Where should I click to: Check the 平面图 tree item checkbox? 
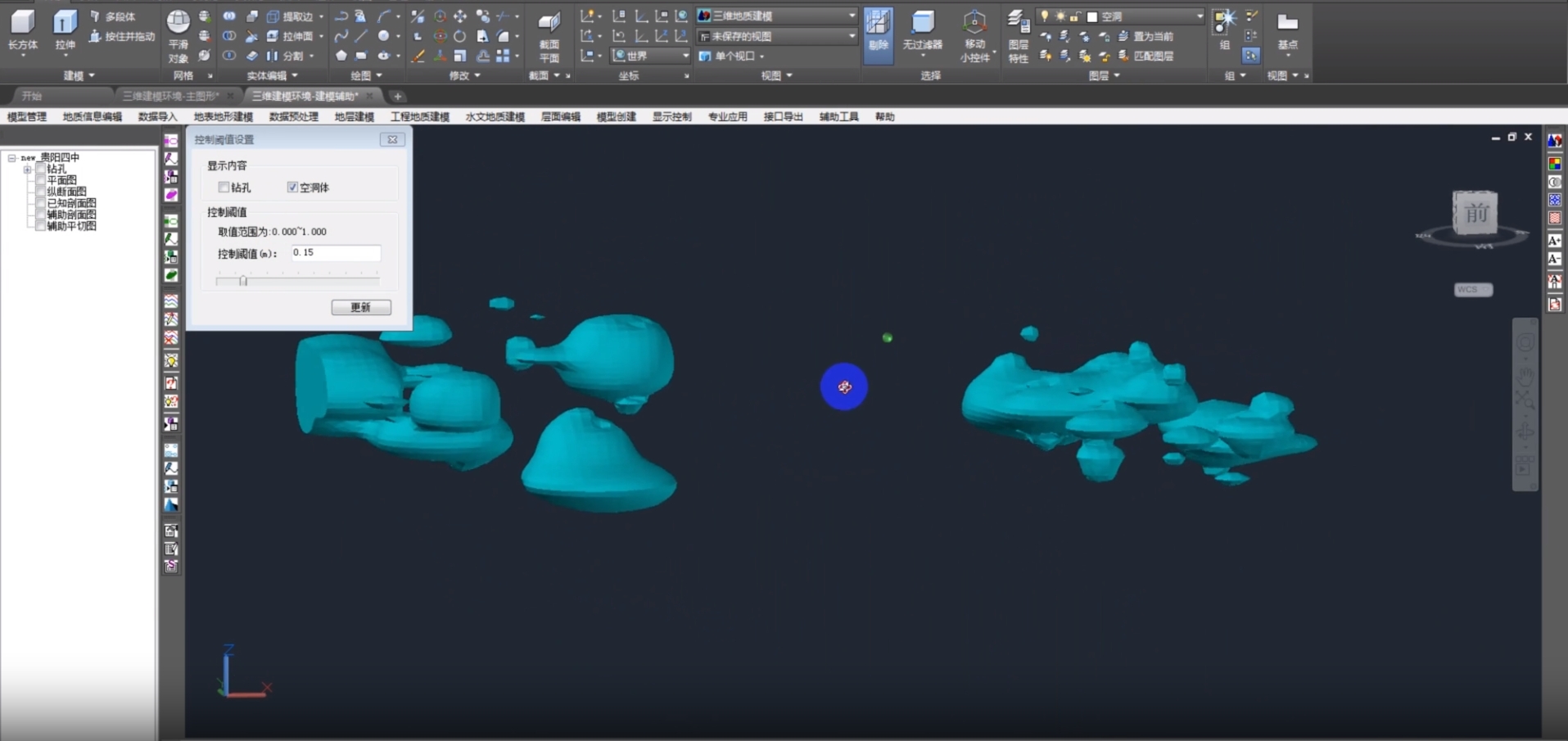(x=40, y=180)
